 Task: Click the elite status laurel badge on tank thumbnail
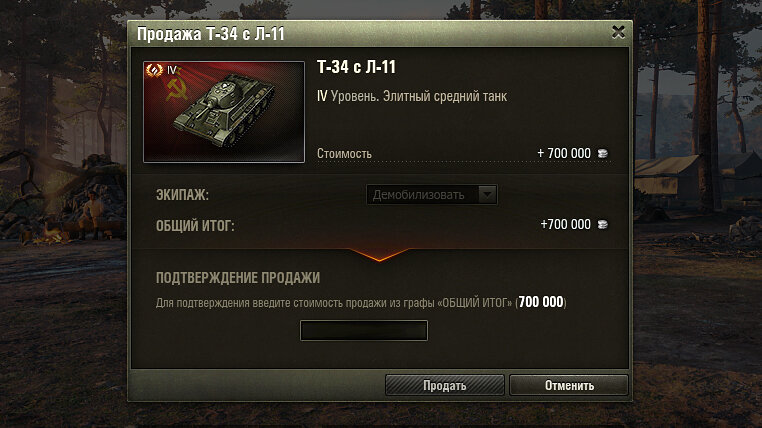pos(154,70)
